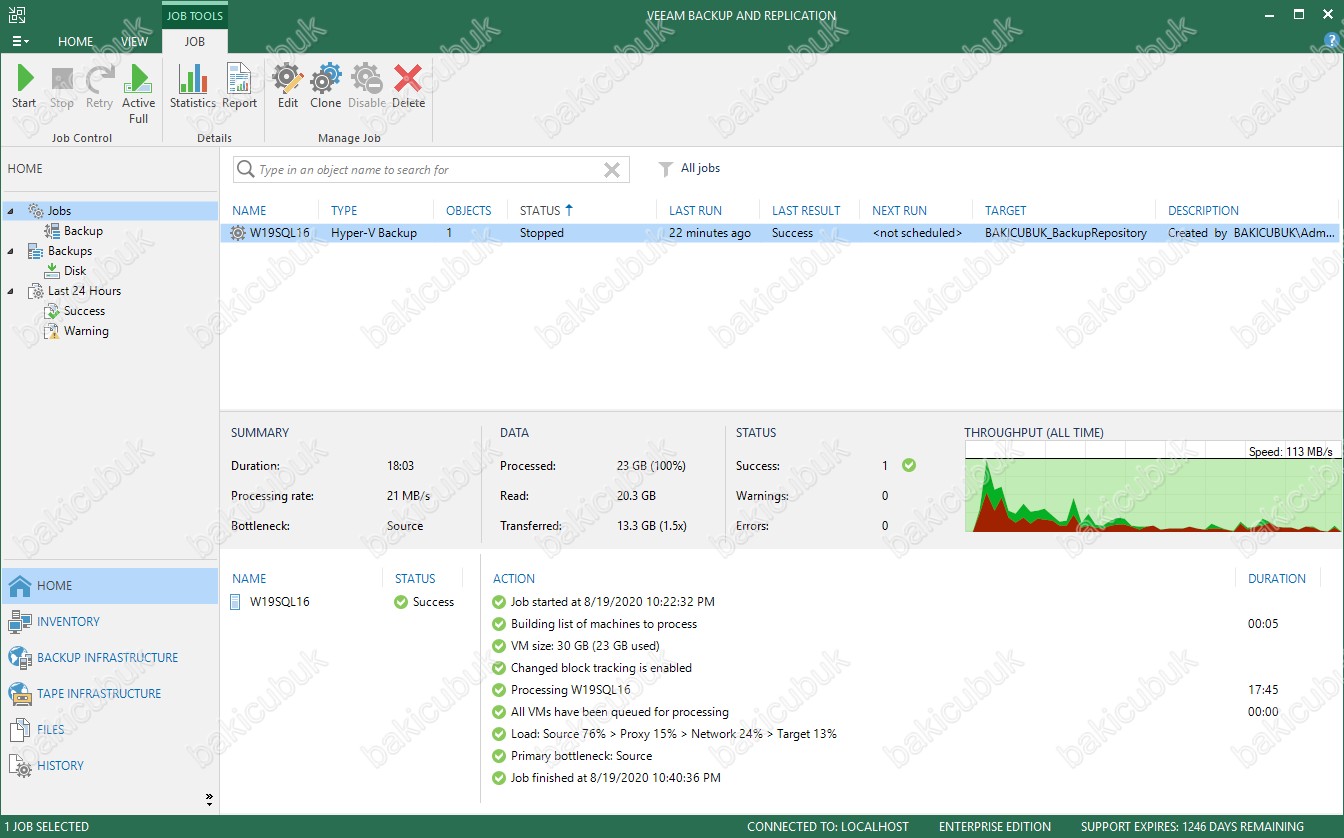
Task: Switch to the HOME ribbon tab
Action: tap(75, 42)
